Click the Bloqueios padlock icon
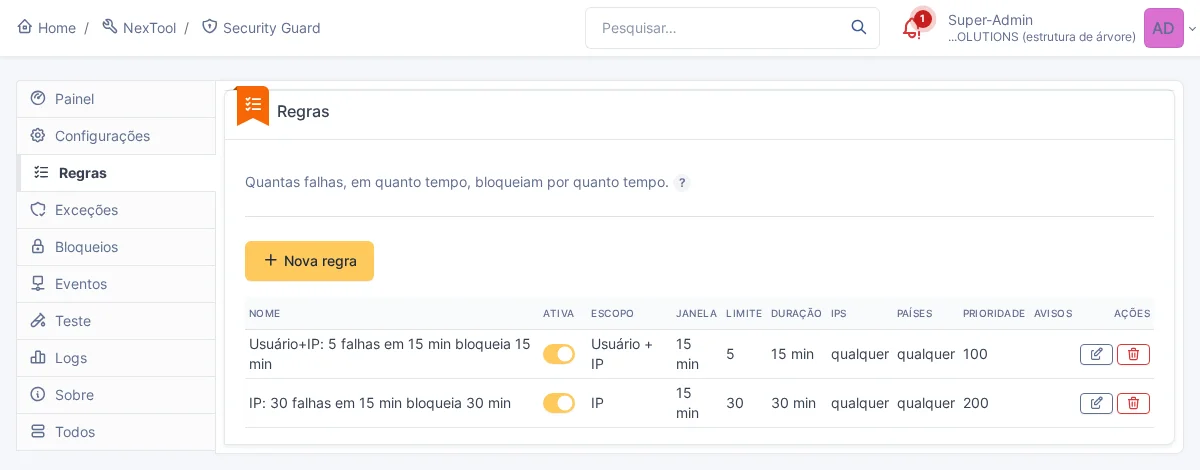The width and height of the screenshot is (1200, 470). [x=38, y=246]
